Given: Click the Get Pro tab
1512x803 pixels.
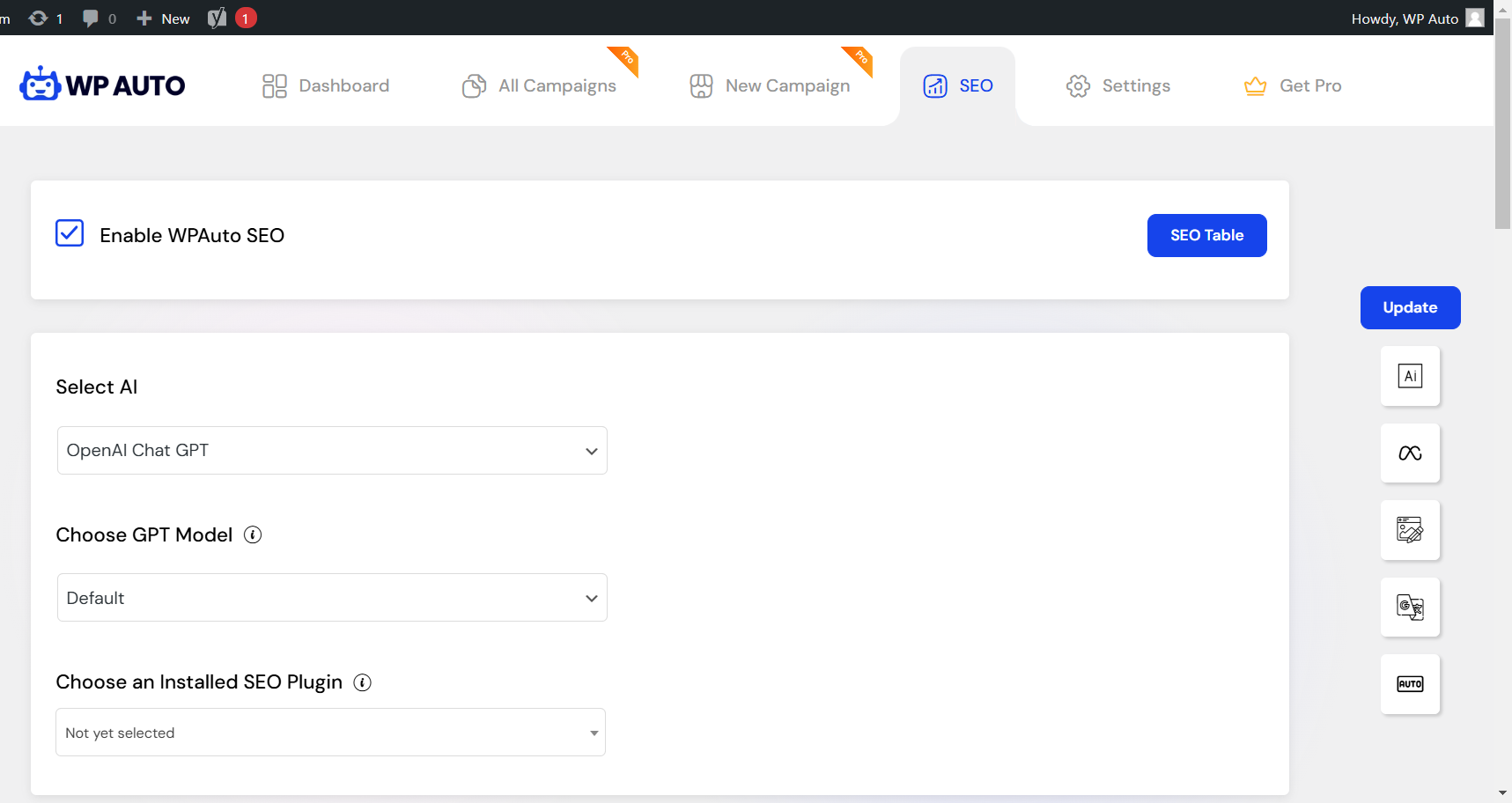Looking at the screenshot, I should click(x=1292, y=85).
